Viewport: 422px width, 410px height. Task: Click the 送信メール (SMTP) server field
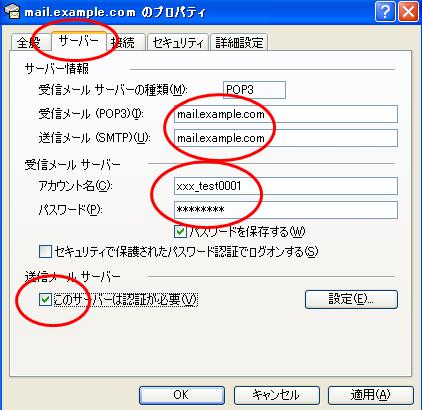click(x=286, y=138)
